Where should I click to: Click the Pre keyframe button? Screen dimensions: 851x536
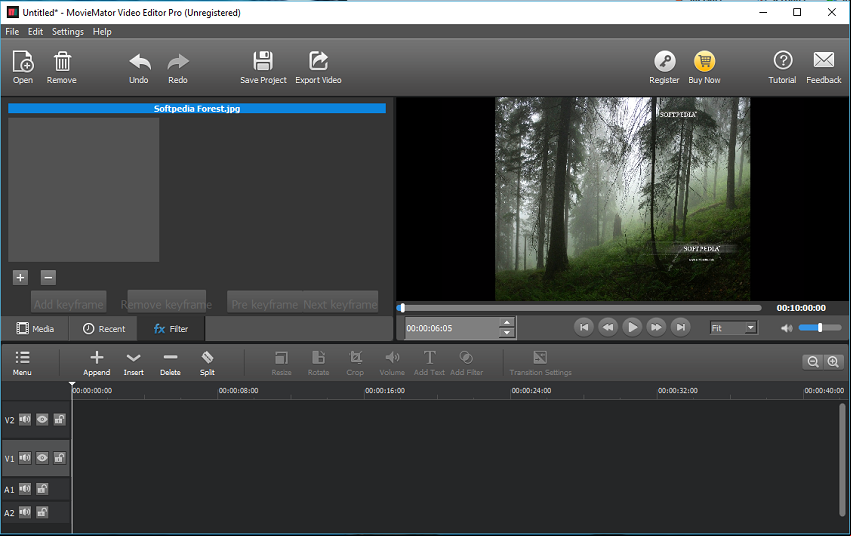(265, 304)
